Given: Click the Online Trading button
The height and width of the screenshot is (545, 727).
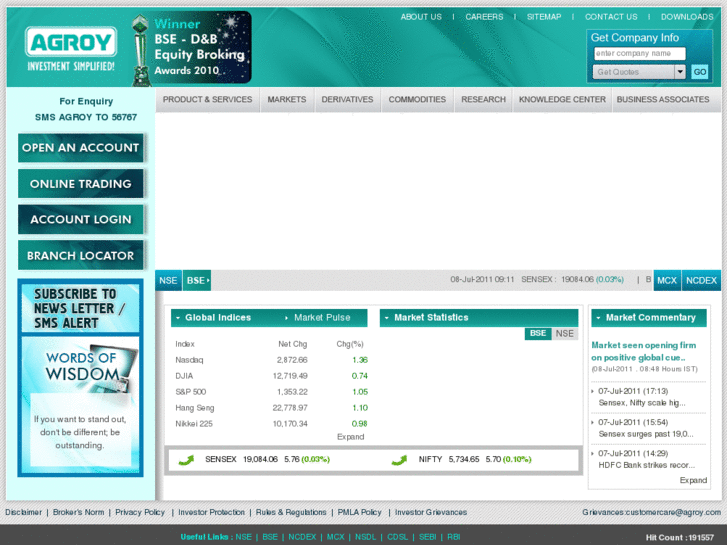Looking at the screenshot, I should pos(81,184).
